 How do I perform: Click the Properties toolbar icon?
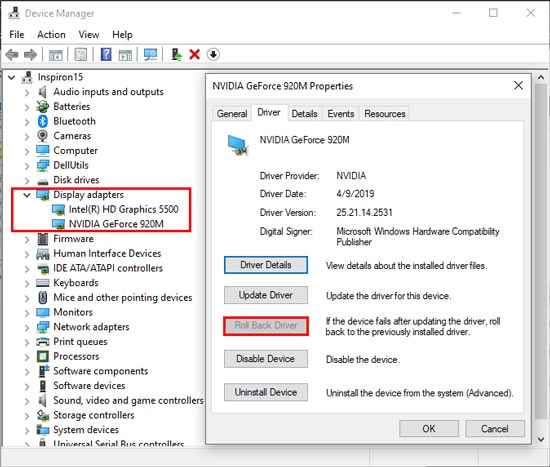tap(81, 55)
